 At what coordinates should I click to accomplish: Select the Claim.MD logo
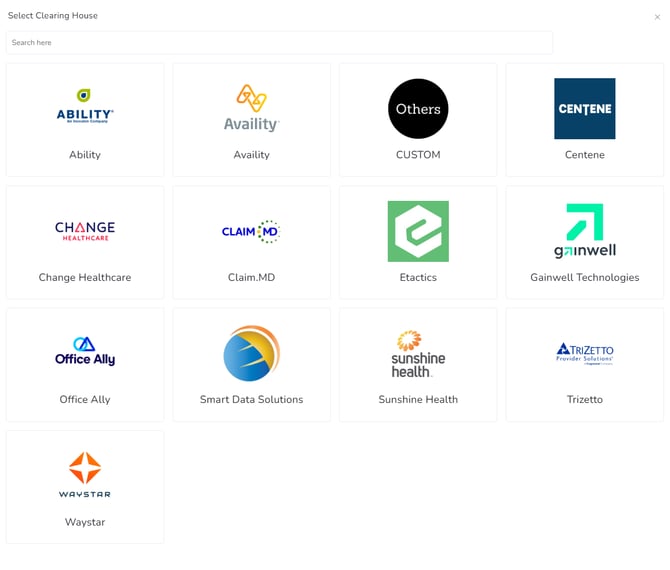[x=251, y=231]
